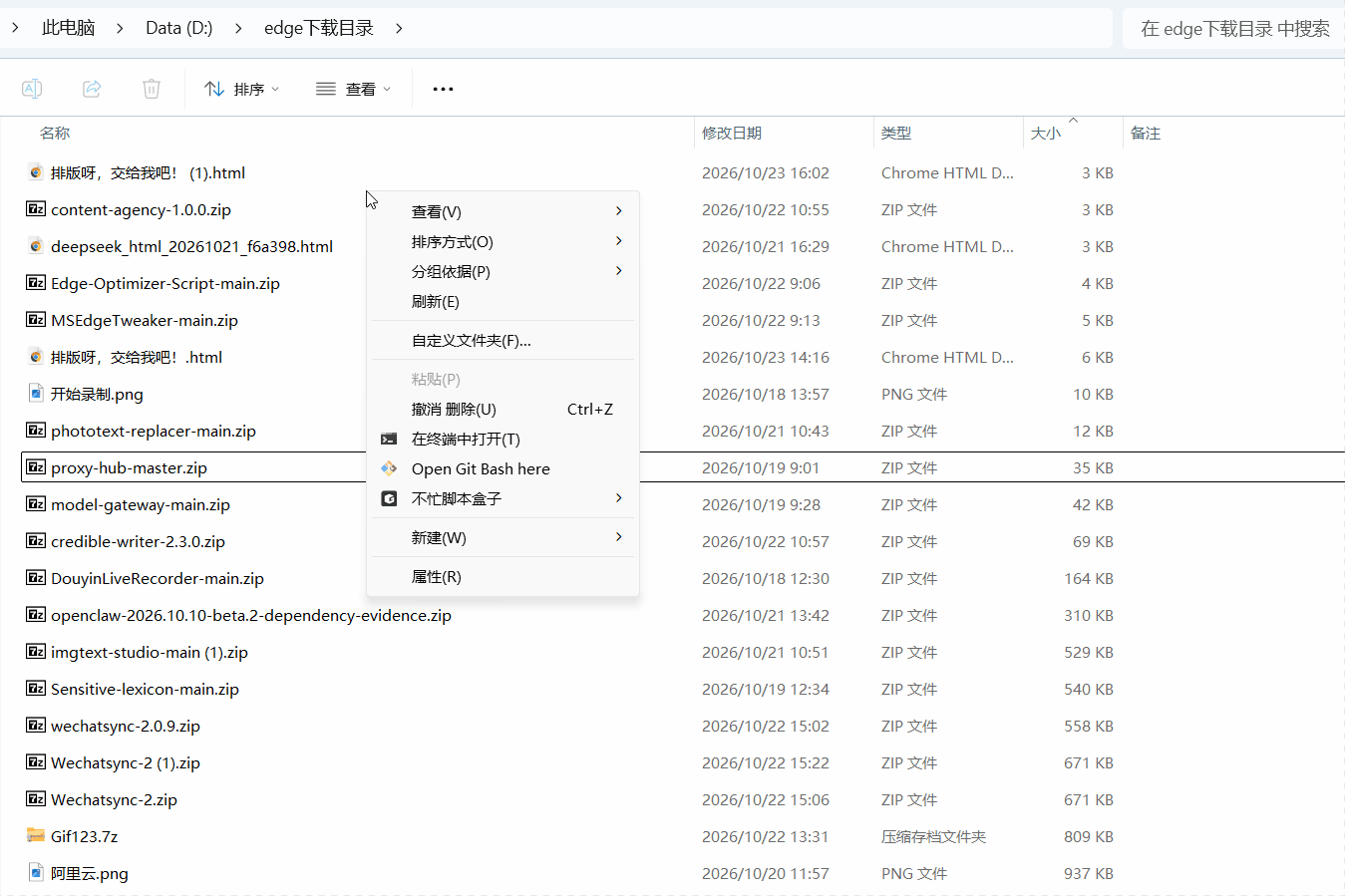Click the zip icon of Edge-Optimizer-Script-main.zip
This screenshot has height=896, width=1345.
coord(36,283)
